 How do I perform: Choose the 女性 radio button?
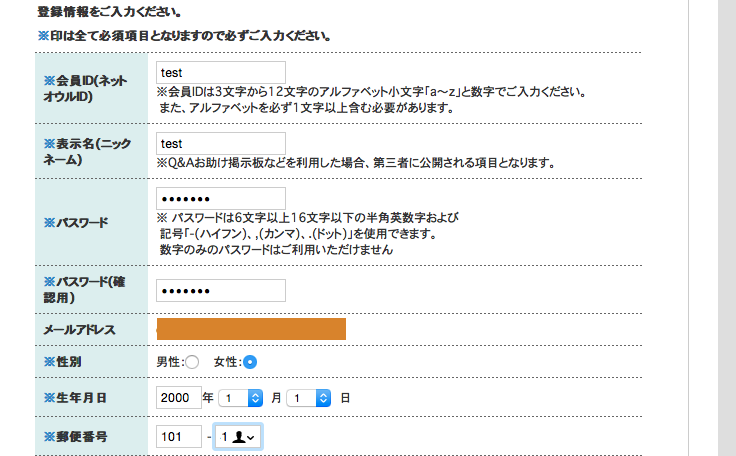click(x=250, y=362)
